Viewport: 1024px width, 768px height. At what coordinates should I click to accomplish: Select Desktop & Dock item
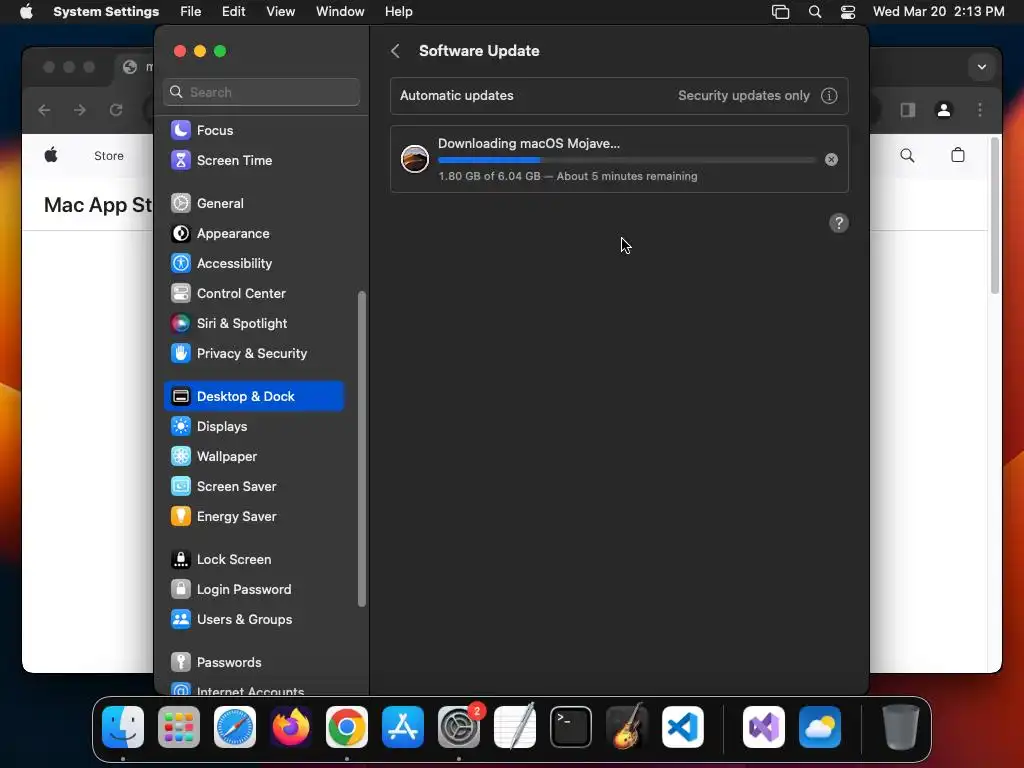tap(253, 396)
